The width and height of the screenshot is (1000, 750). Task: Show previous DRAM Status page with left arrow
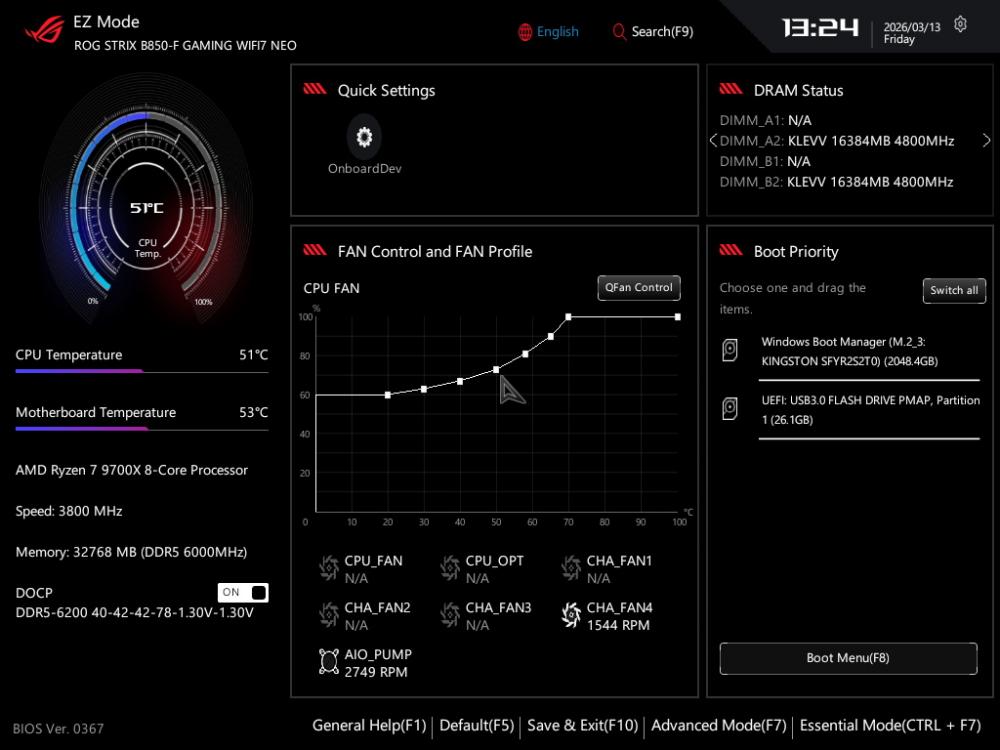[713, 140]
